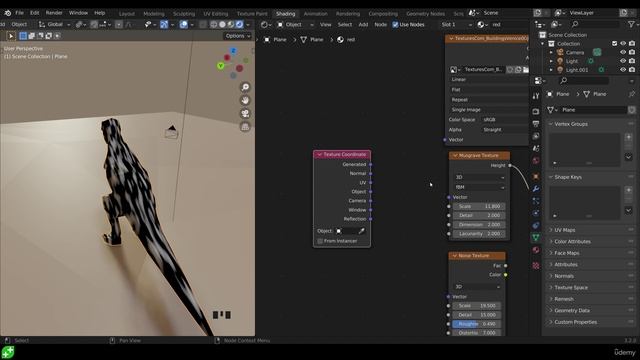Adjust the Musgrave Lacunarity value field
640x360 pixels.
(479, 234)
